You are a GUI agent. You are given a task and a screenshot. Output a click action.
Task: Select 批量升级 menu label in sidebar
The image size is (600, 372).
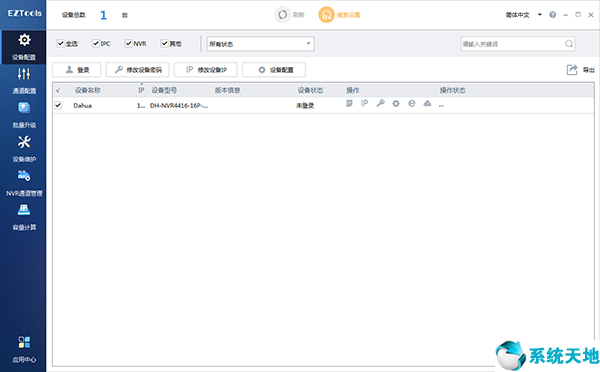pyautogui.click(x=24, y=125)
